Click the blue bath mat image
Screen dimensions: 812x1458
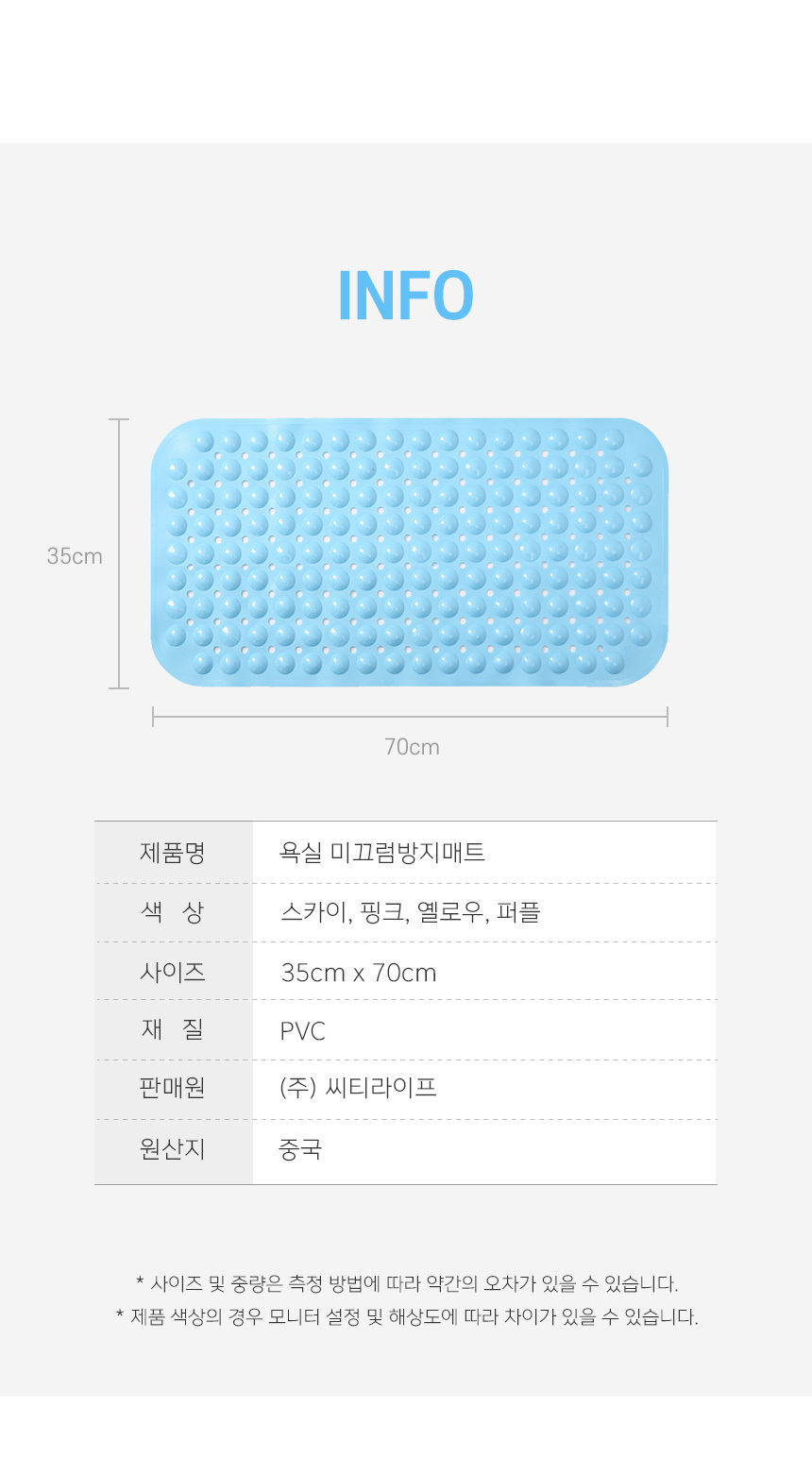coord(410,551)
